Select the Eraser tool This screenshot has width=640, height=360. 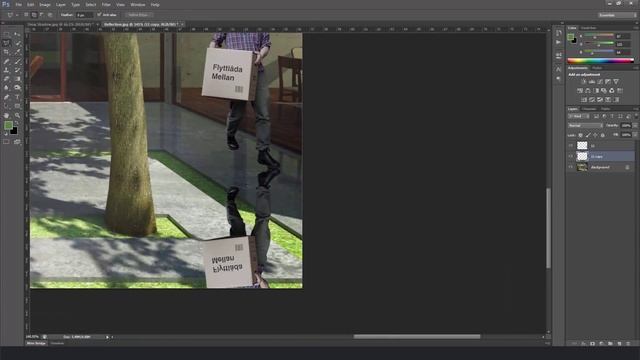click(6, 79)
